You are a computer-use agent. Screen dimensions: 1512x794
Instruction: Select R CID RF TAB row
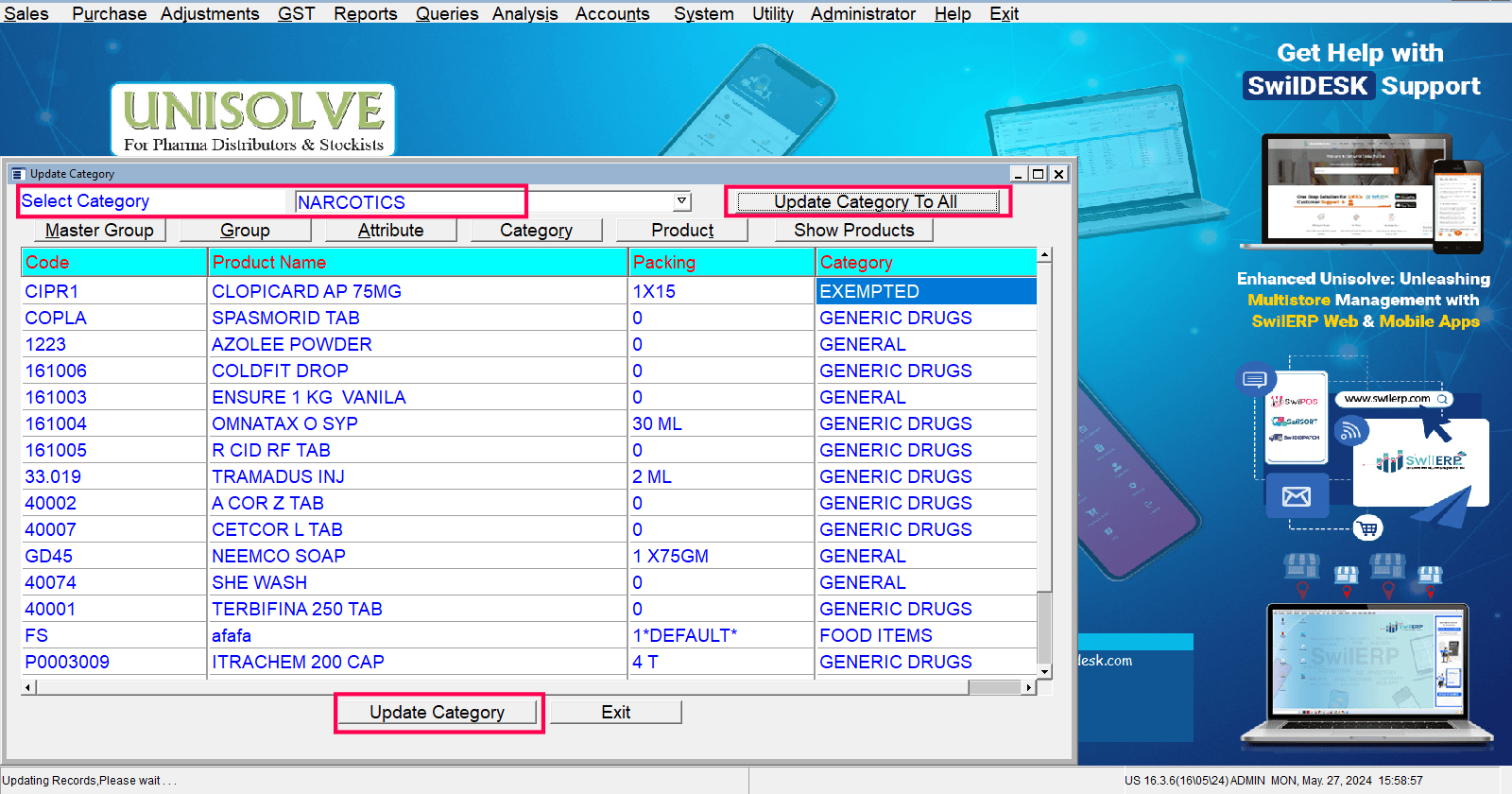pos(419,450)
